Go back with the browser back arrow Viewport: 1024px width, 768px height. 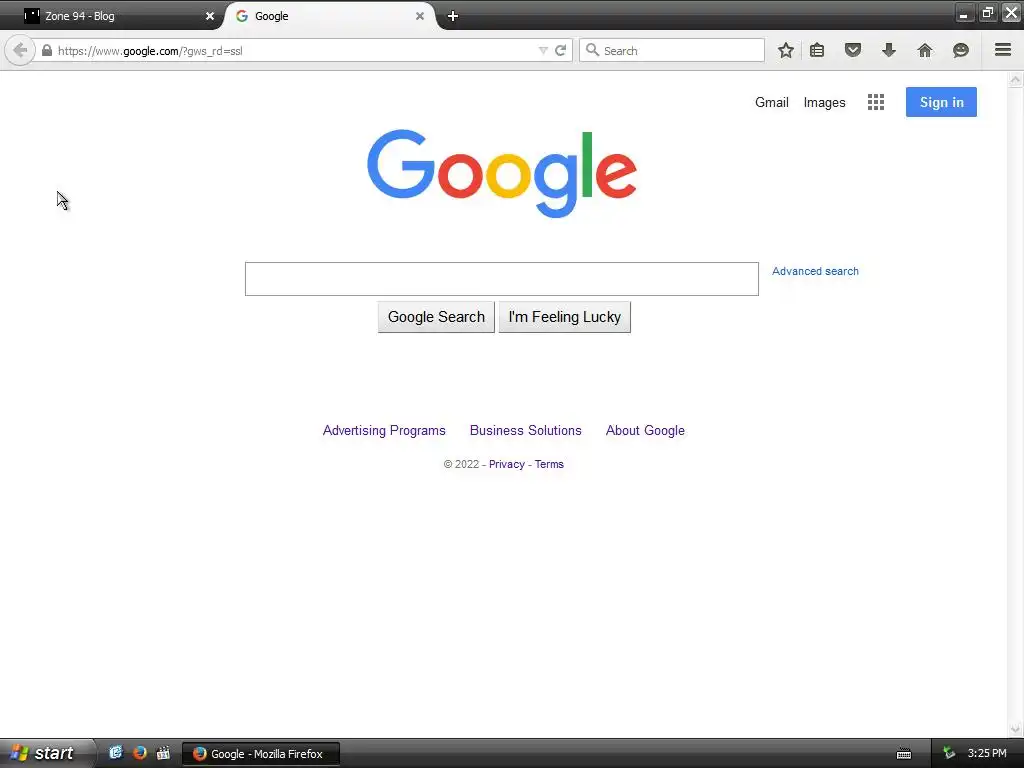point(20,50)
